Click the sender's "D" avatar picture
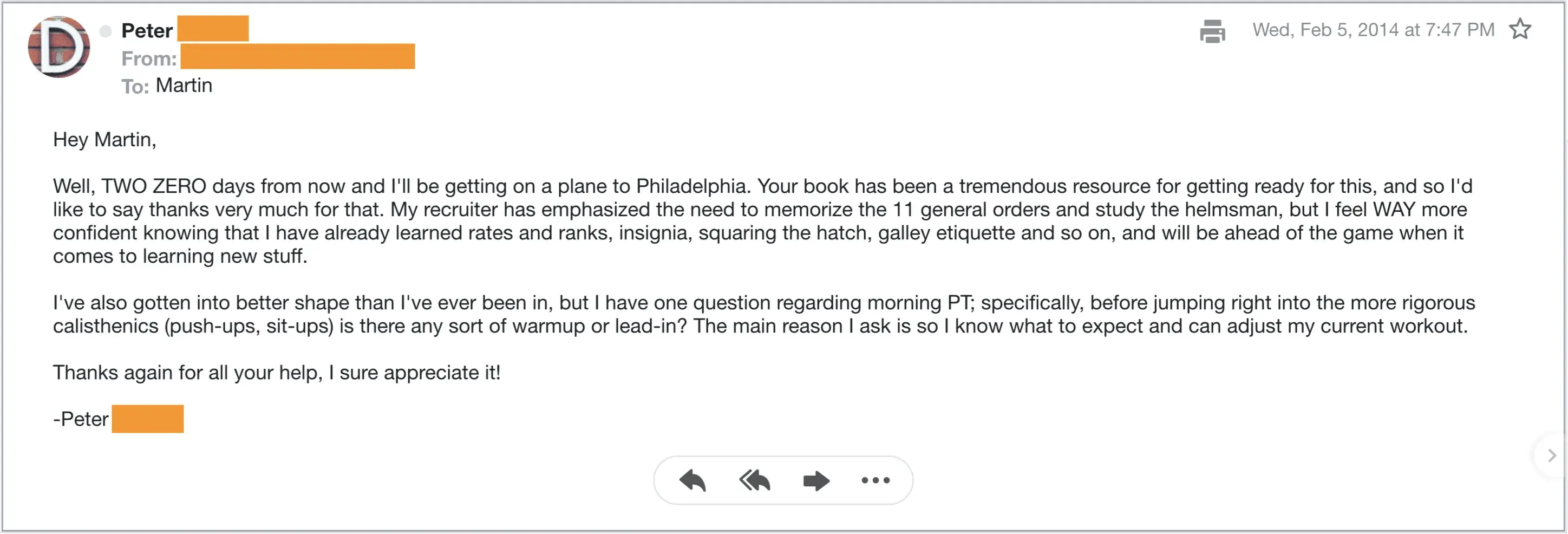This screenshot has width=1568, height=534. tap(59, 47)
